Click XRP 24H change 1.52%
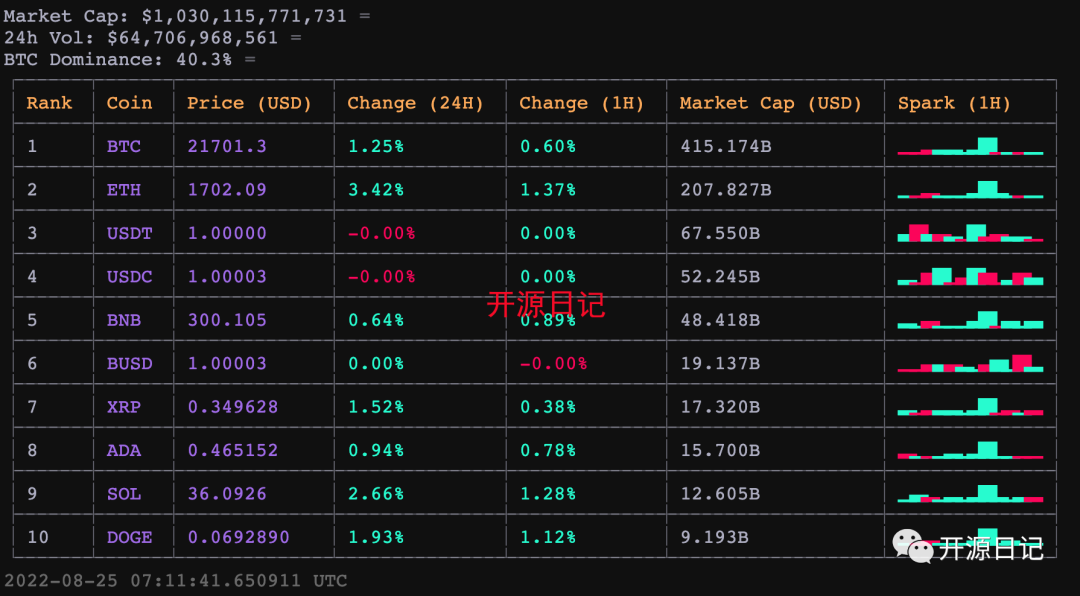The height and width of the screenshot is (596, 1080). point(376,407)
